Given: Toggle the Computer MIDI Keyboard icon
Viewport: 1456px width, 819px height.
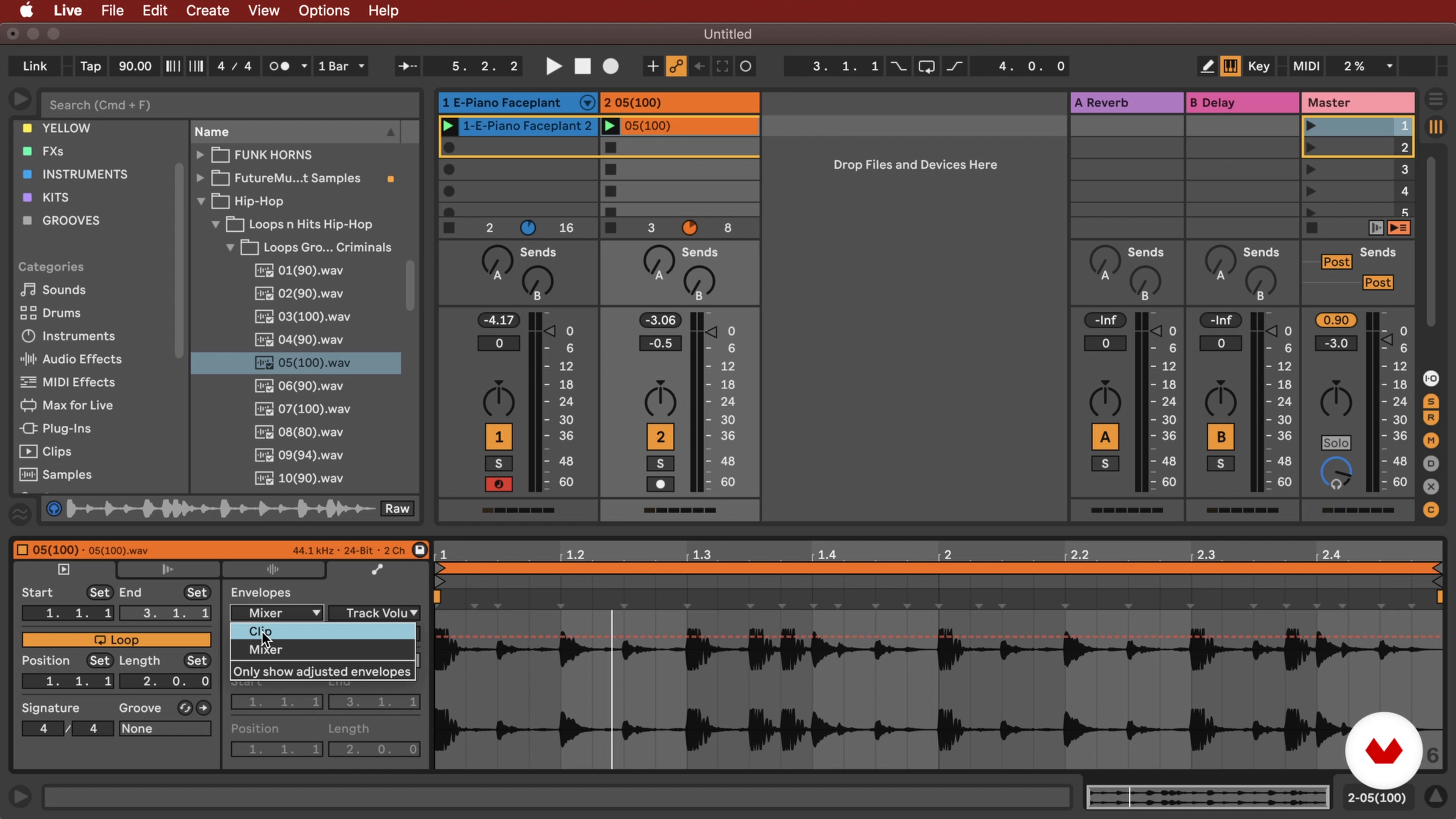Looking at the screenshot, I should click(x=1230, y=66).
